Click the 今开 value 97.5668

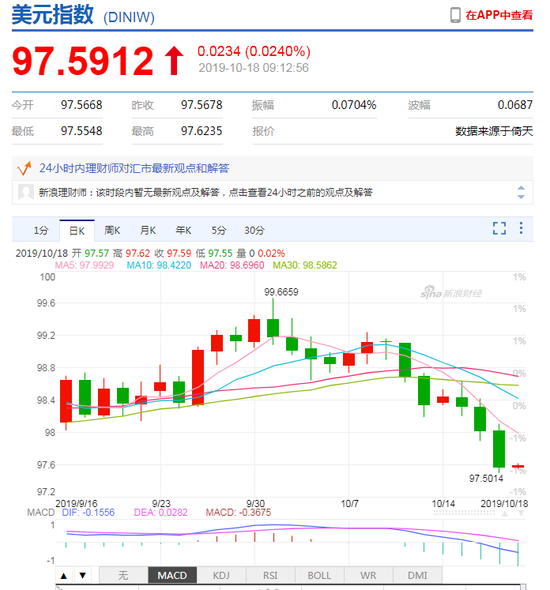coord(82,105)
